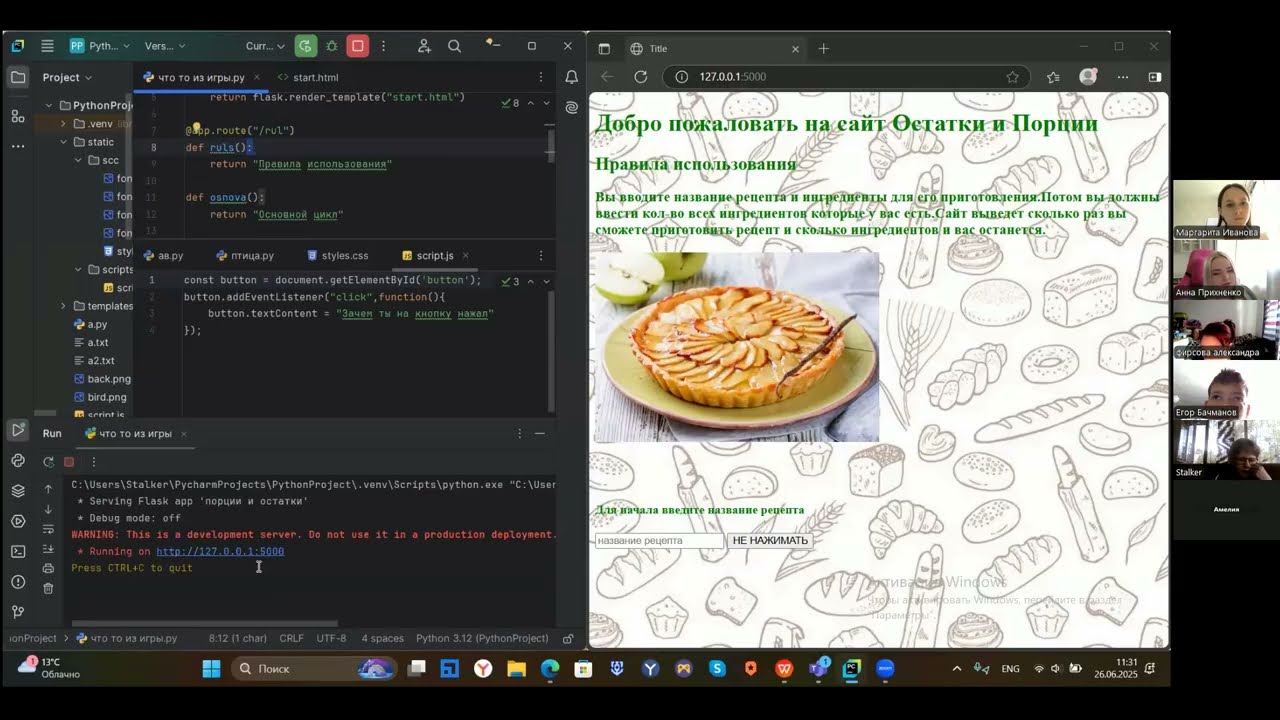Screen dimensions: 1280x720
Task: Open the Run tool window icon
Action: (18, 430)
